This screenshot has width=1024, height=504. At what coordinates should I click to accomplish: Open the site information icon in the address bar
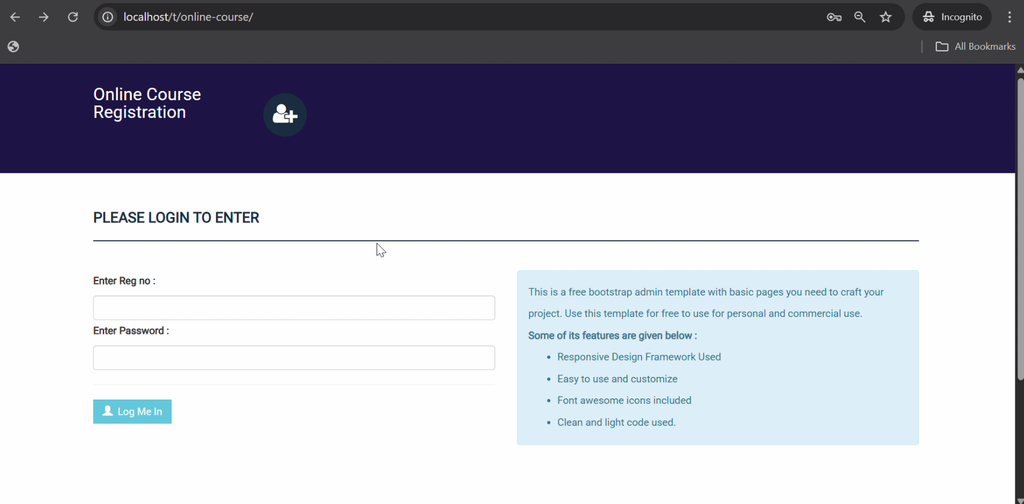point(108,17)
